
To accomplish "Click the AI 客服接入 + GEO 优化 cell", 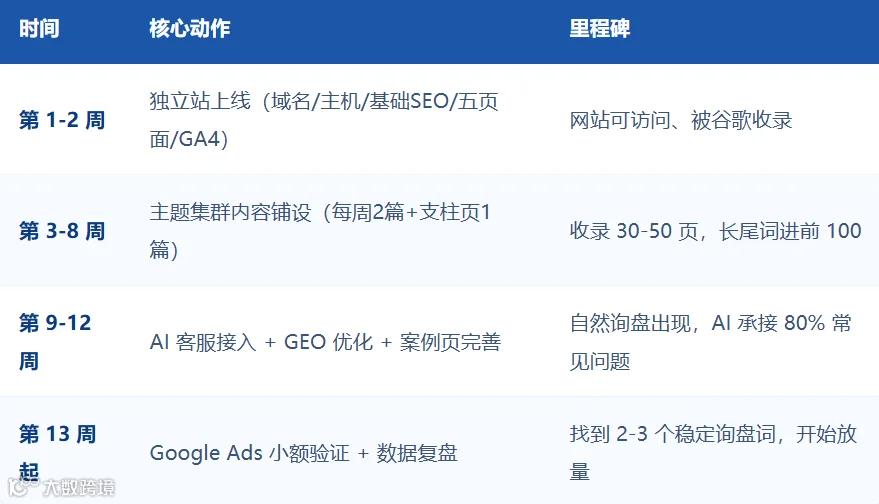I will click(325, 342).
